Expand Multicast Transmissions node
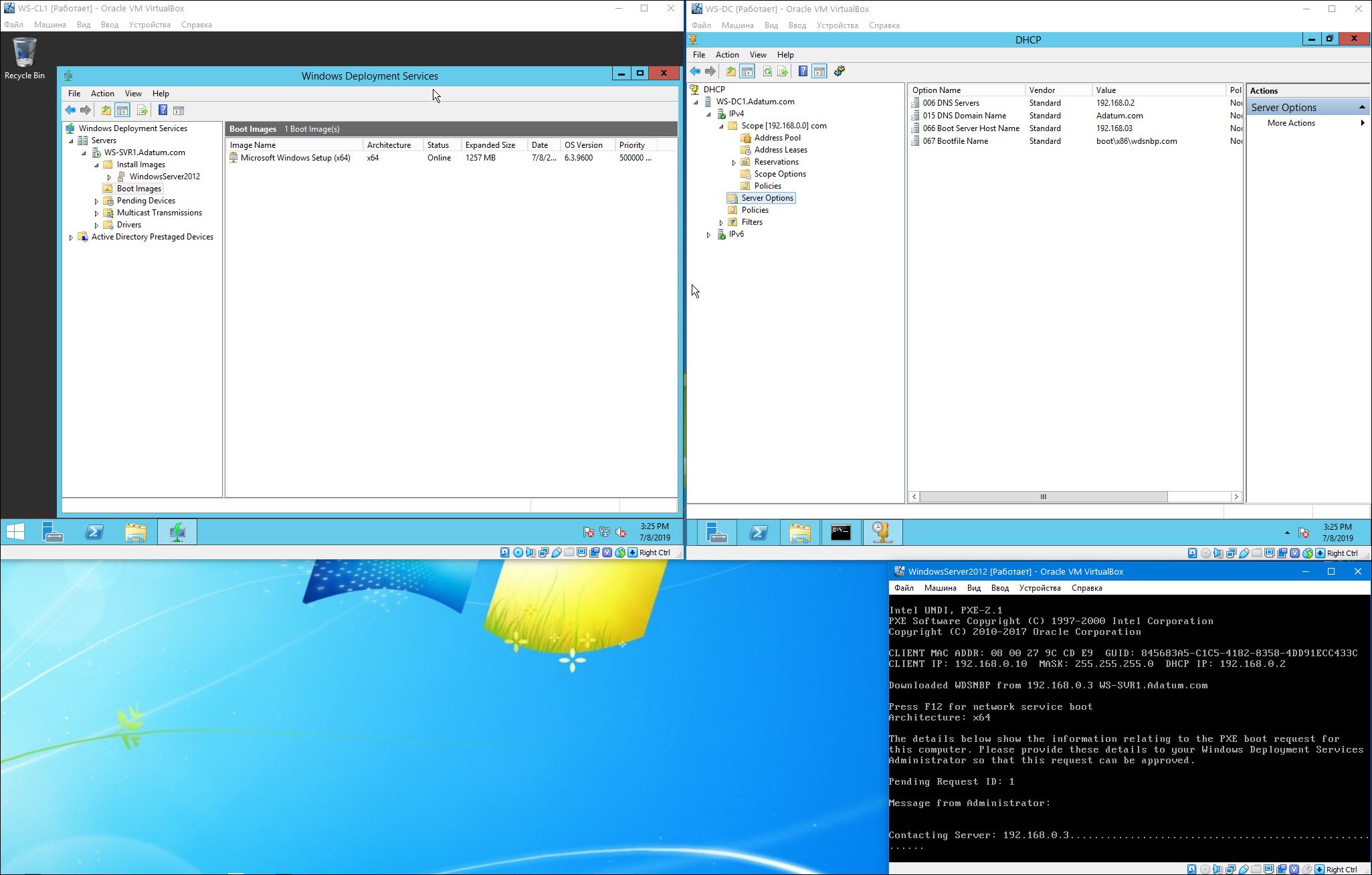This screenshot has width=1372, height=875. click(96, 213)
